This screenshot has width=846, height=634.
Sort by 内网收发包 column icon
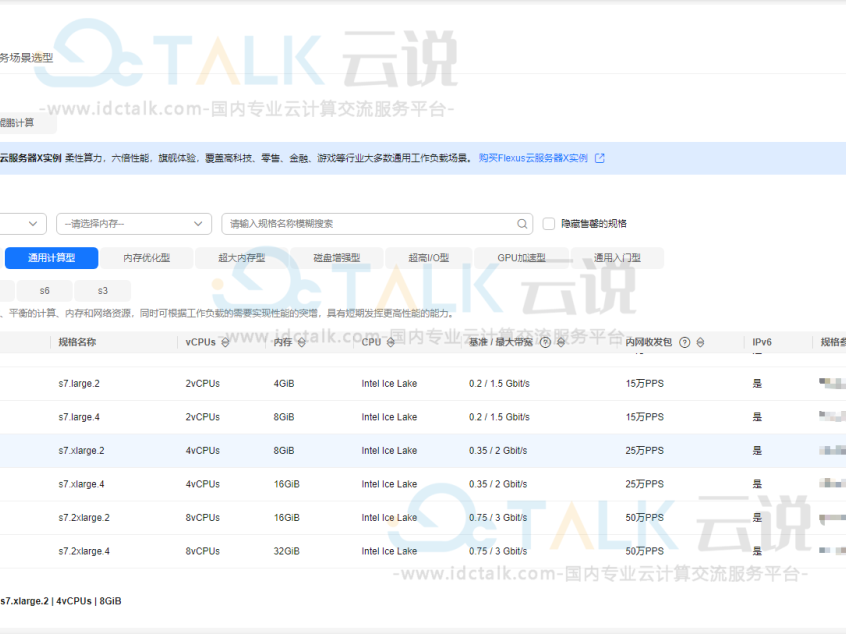[x=700, y=343]
